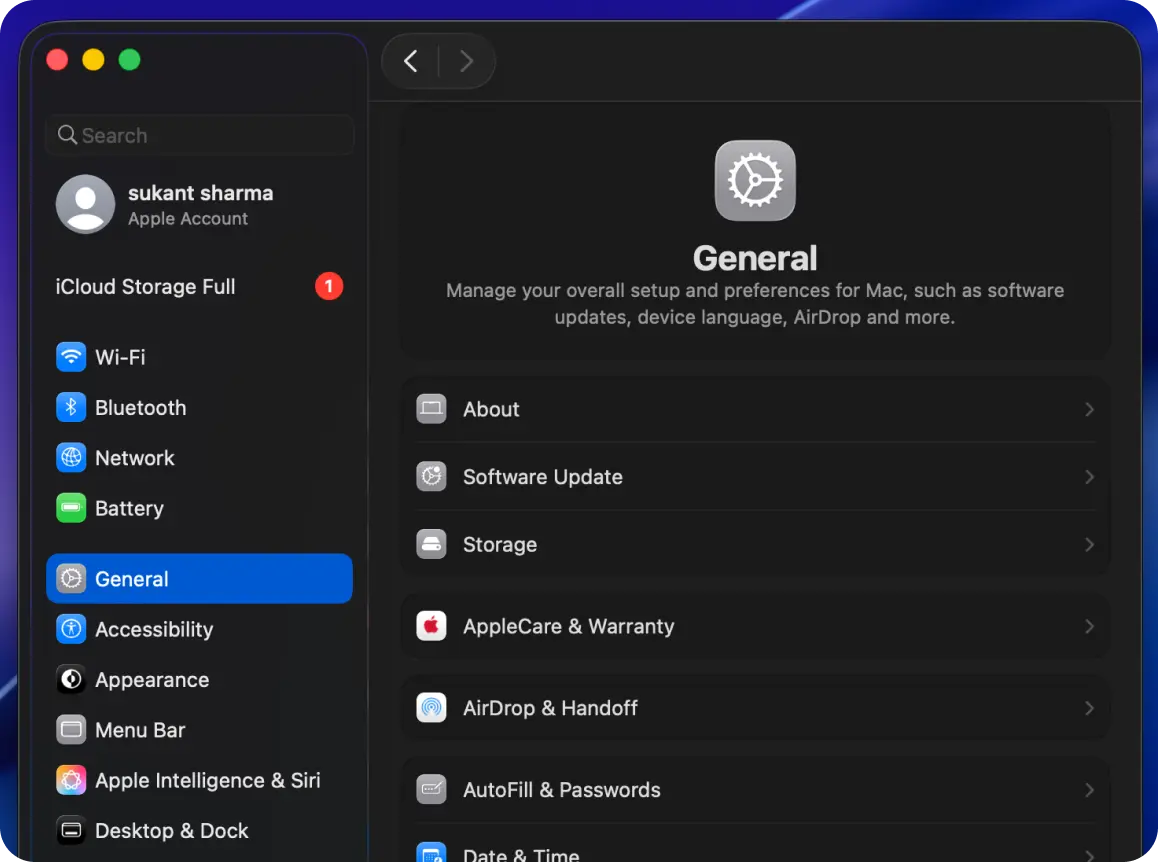
Task: Select Desktop & Dock in sidebar
Action: coord(199,831)
